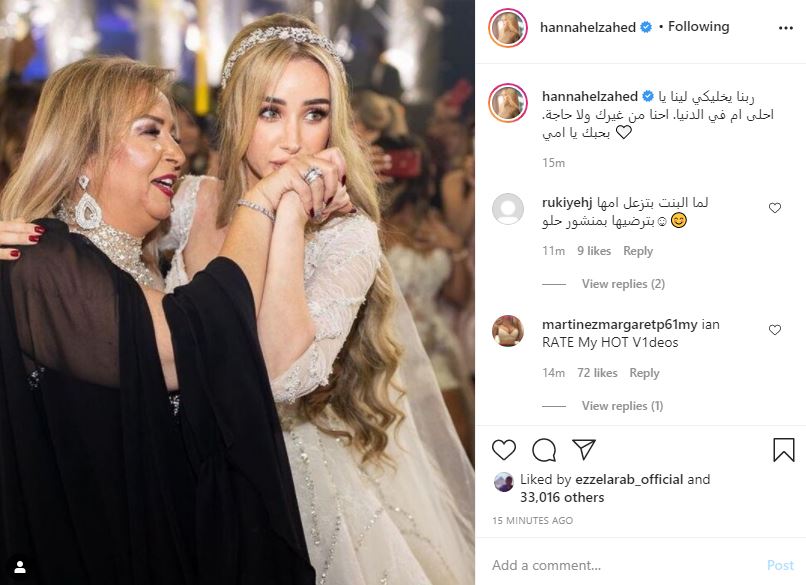Like rukiyehj's comment
The height and width of the screenshot is (585, 806).
coord(774,208)
